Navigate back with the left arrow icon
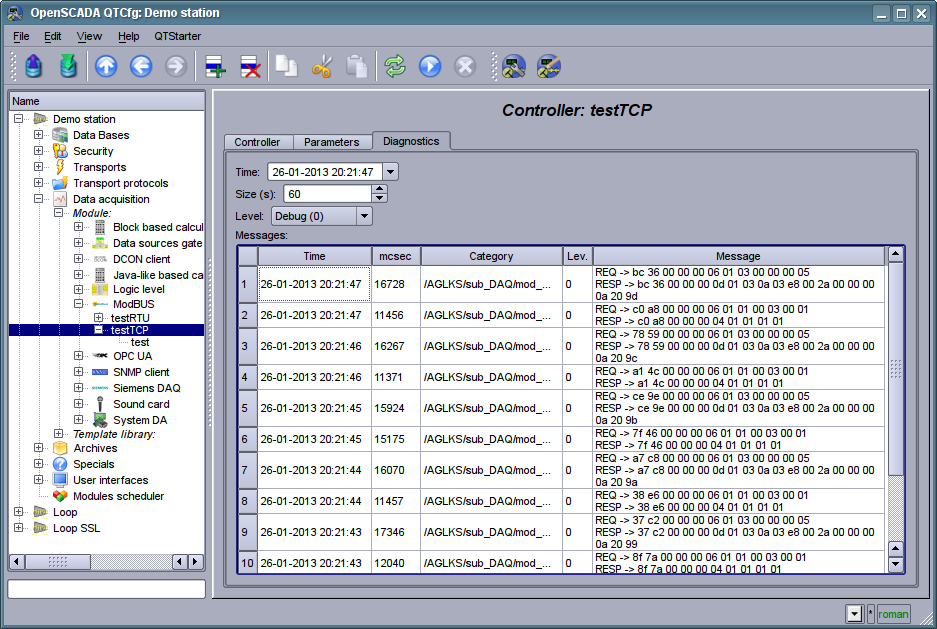 tap(141, 67)
